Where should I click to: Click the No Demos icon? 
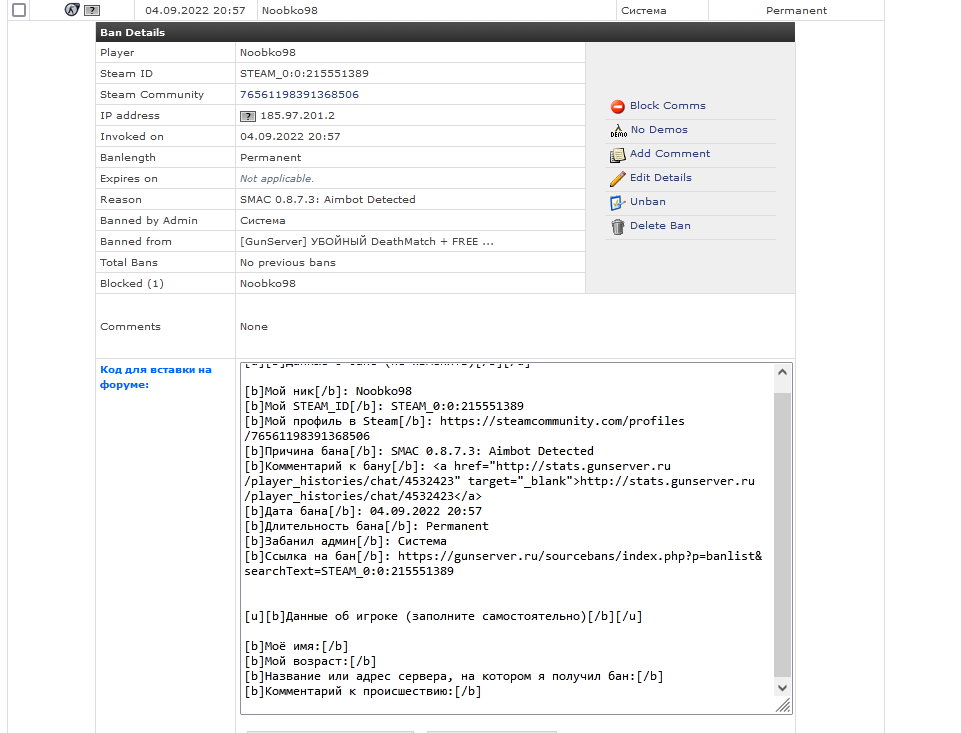point(617,130)
